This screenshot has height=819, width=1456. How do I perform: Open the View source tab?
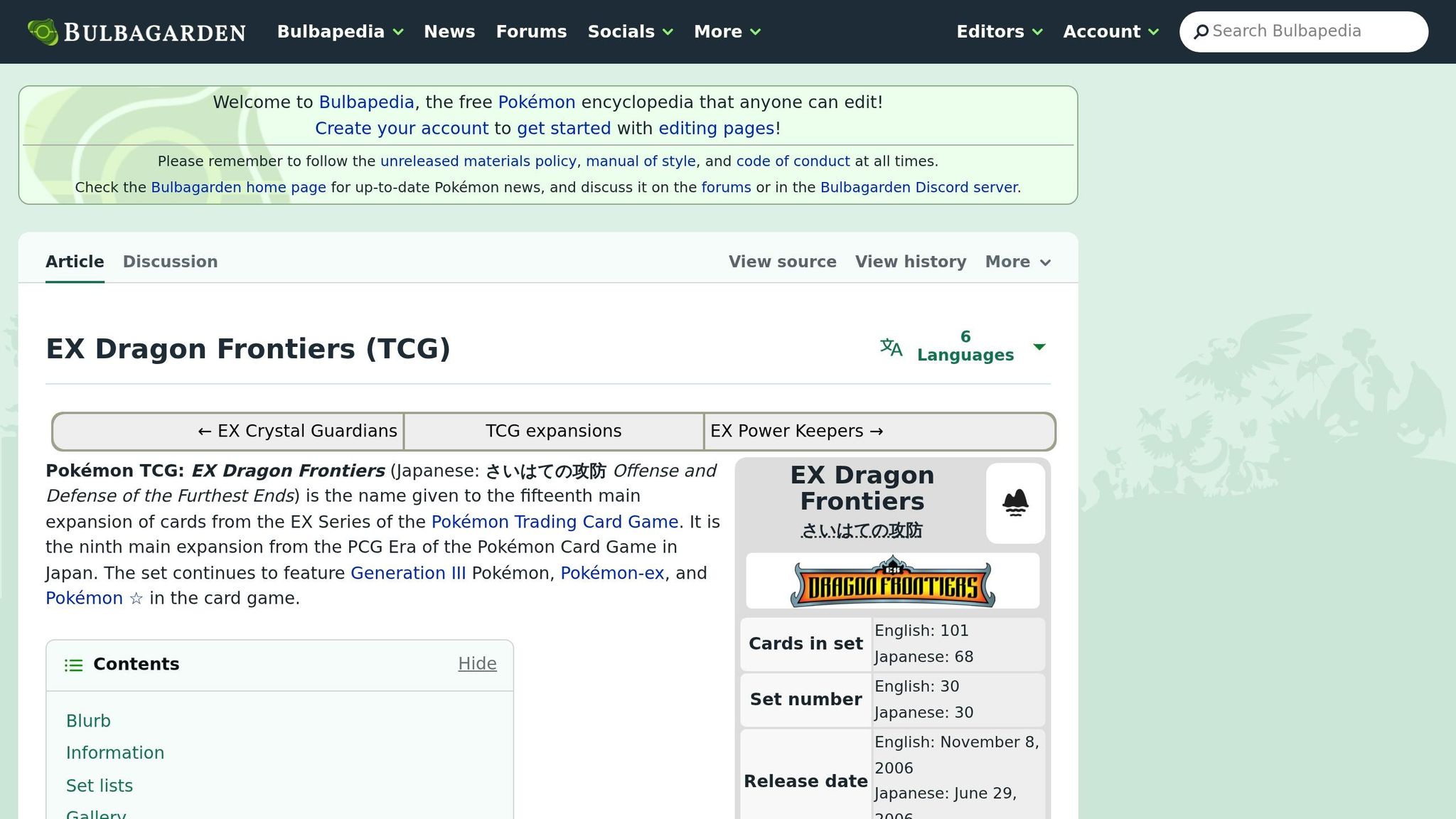782,262
